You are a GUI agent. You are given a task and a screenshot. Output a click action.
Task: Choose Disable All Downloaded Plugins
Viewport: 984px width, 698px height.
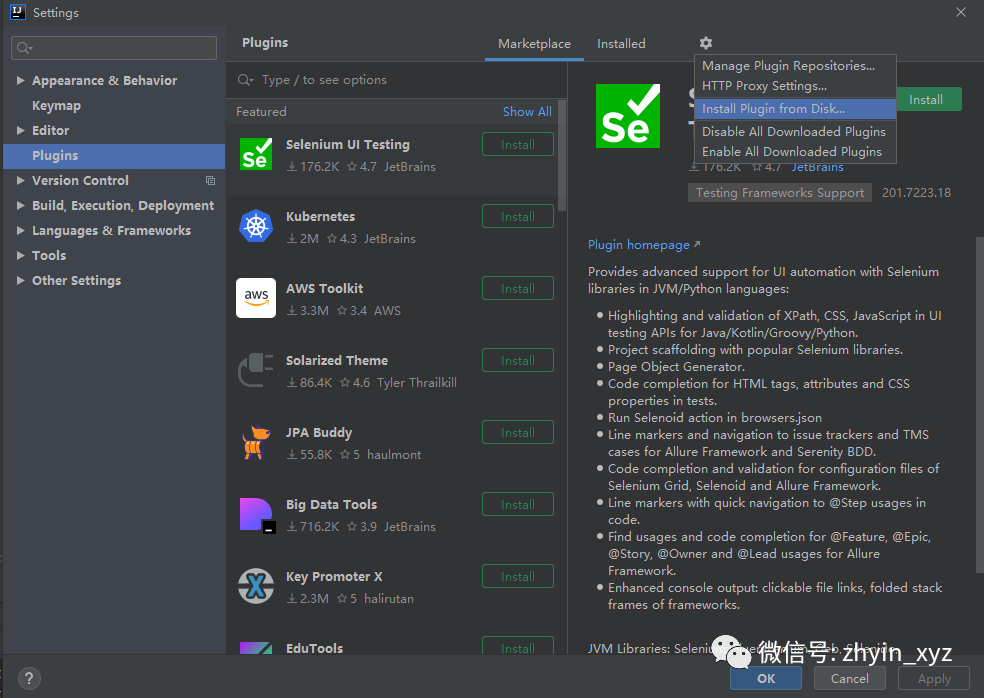(x=795, y=132)
